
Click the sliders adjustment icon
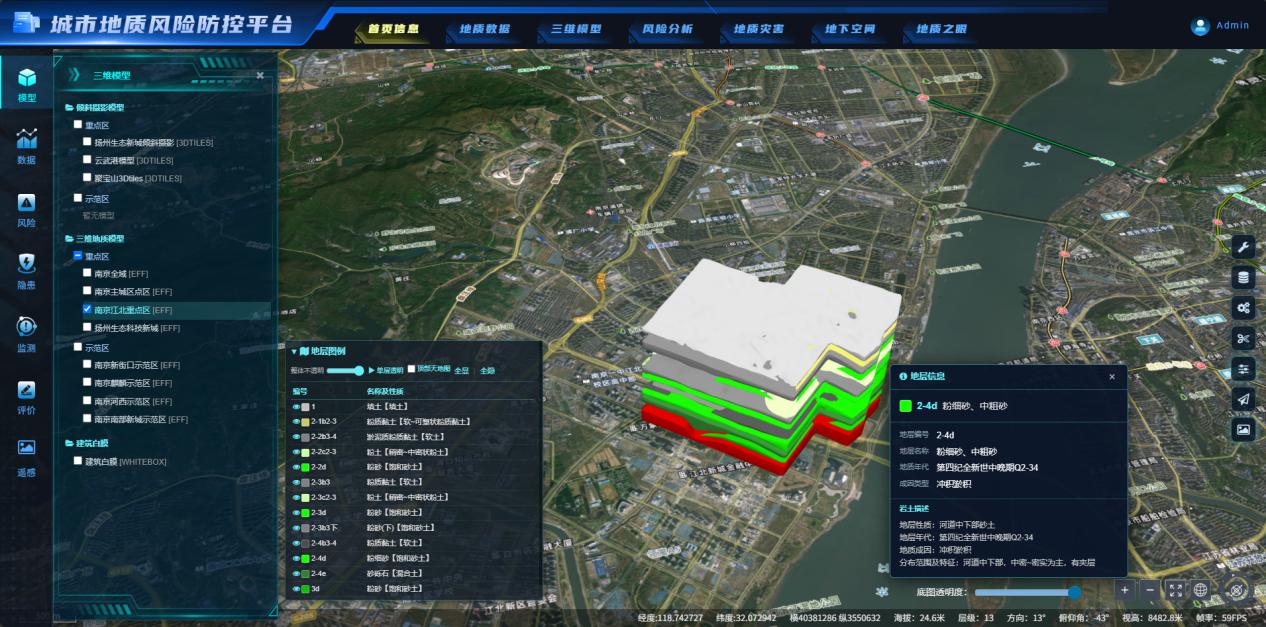click(1243, 368)
